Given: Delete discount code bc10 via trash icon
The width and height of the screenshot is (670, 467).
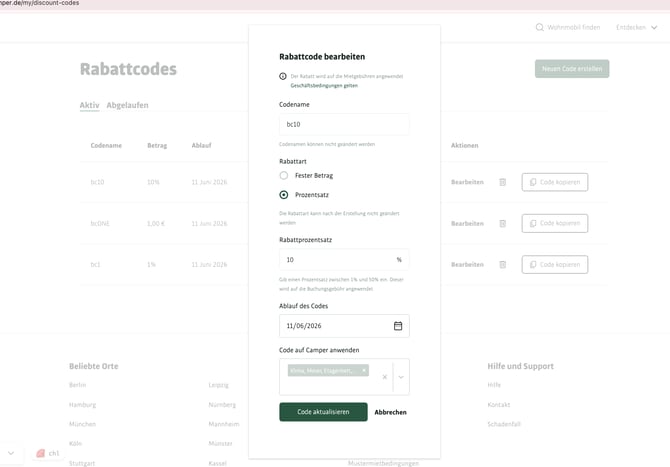Looking at the screenshot, I should click(502, 182).
